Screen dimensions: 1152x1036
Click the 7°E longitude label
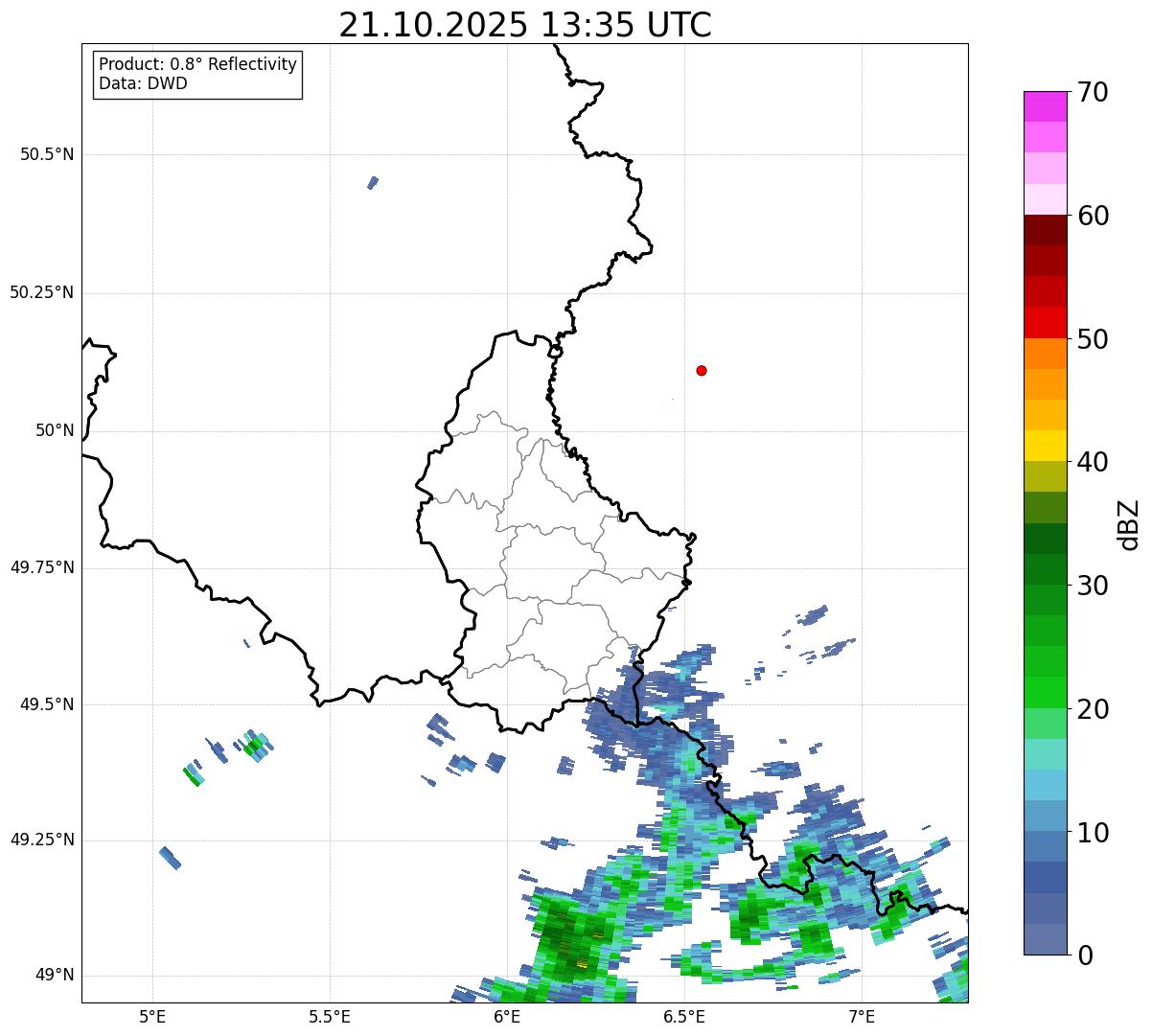(x=862, y=1016)
